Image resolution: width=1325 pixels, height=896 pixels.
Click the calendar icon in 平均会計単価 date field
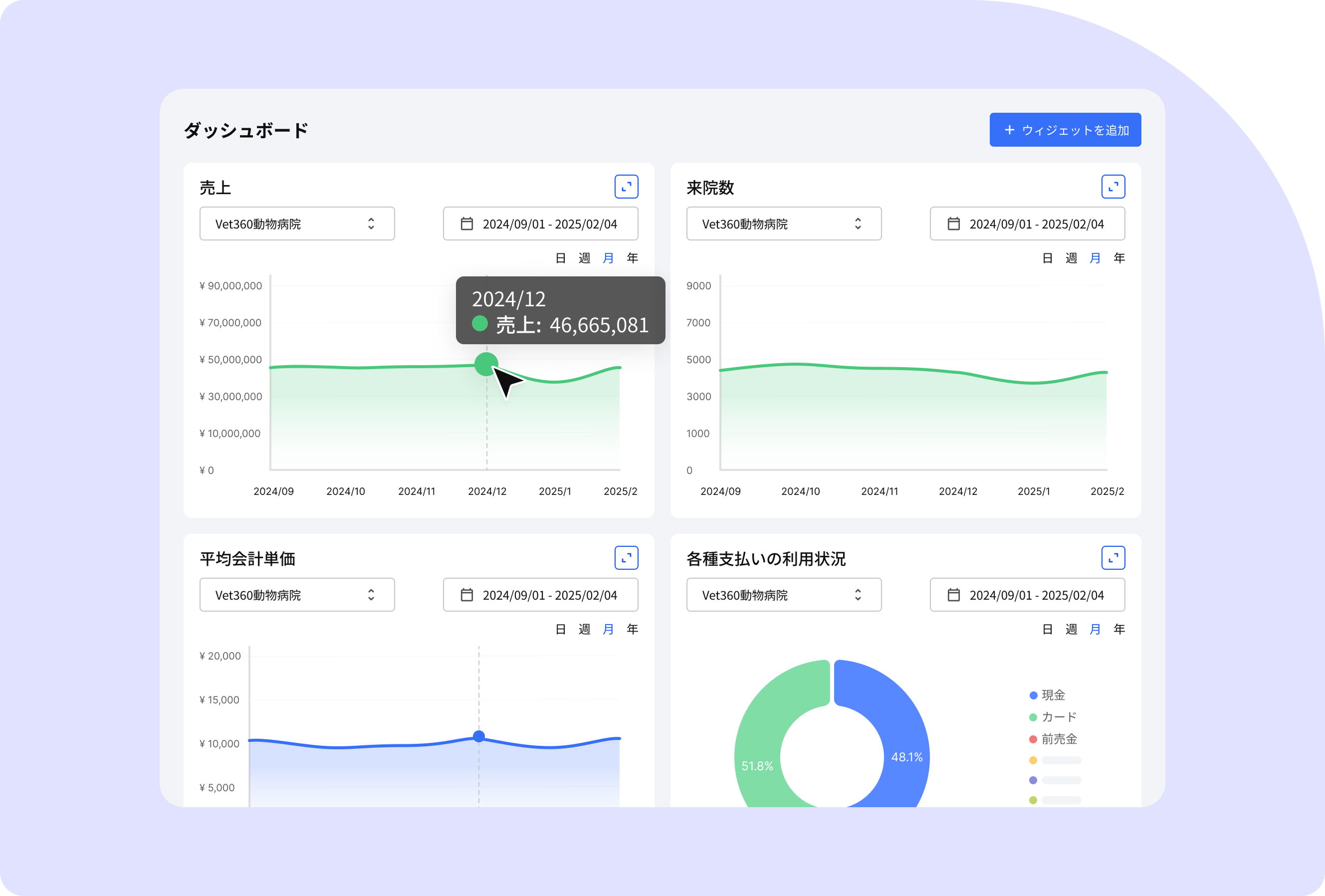466,595
